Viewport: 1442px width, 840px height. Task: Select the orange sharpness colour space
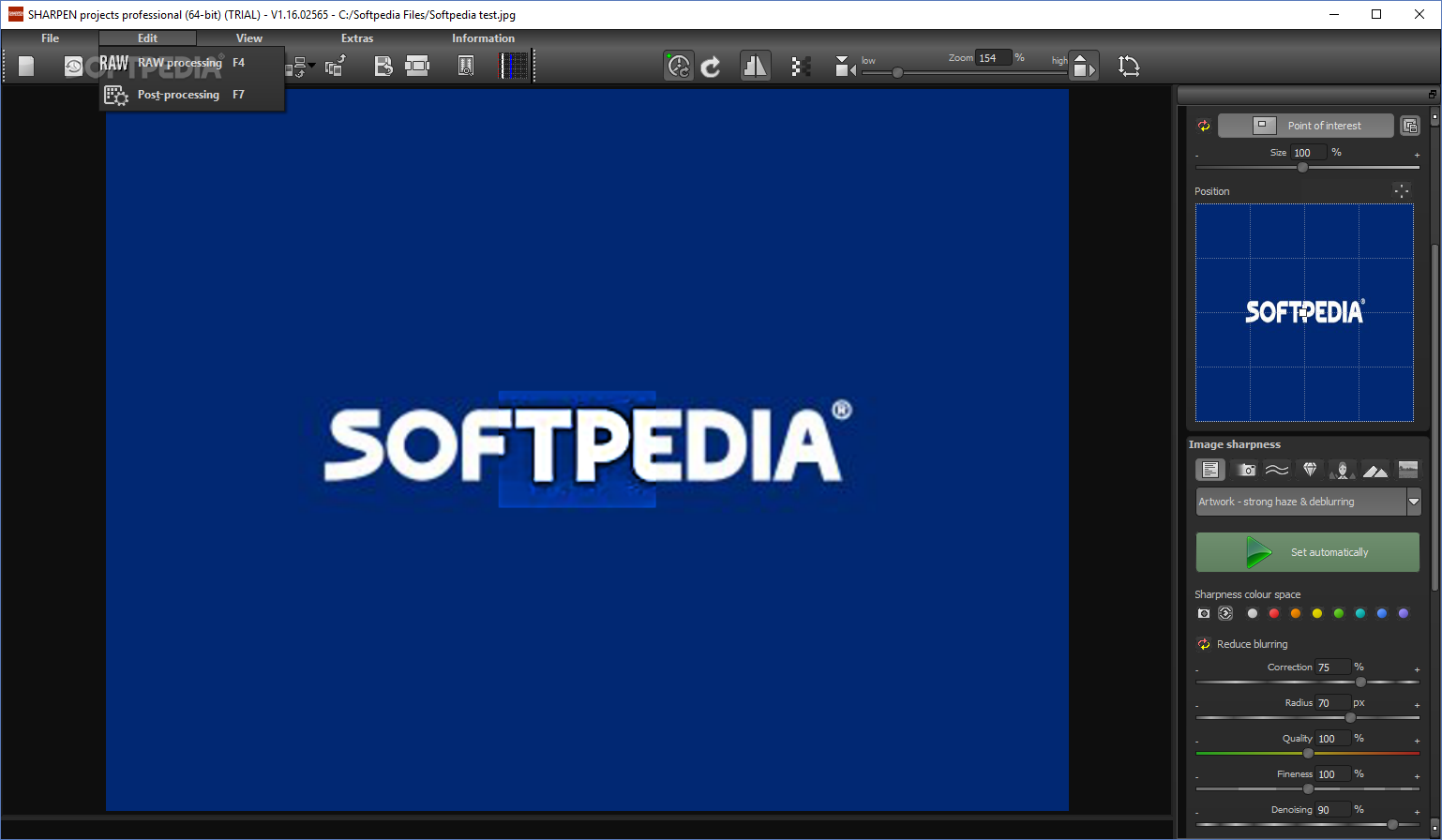(x=1296, y=613)
